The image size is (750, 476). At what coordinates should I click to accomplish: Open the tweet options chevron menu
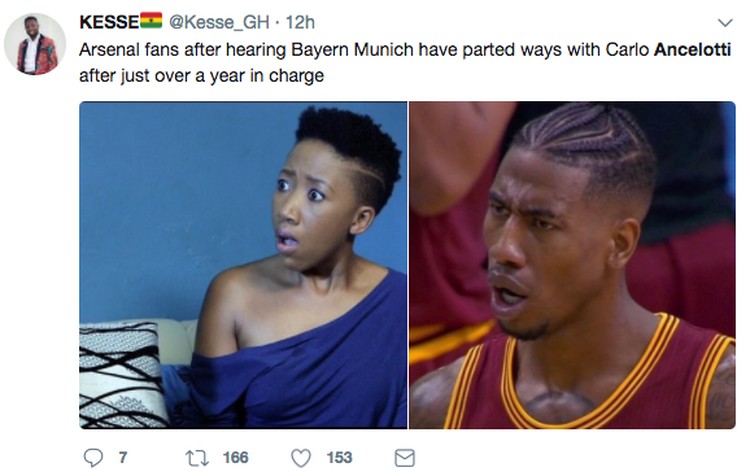coord(725,22)
